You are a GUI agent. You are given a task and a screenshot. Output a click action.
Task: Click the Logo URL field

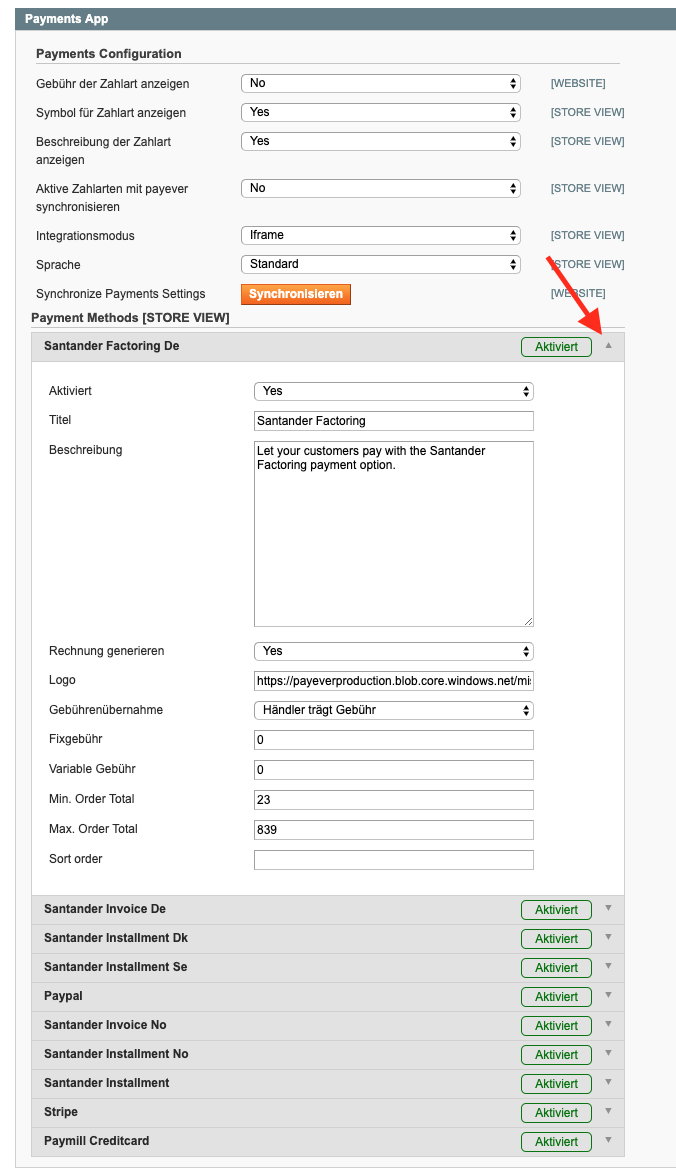pos(394,681)
